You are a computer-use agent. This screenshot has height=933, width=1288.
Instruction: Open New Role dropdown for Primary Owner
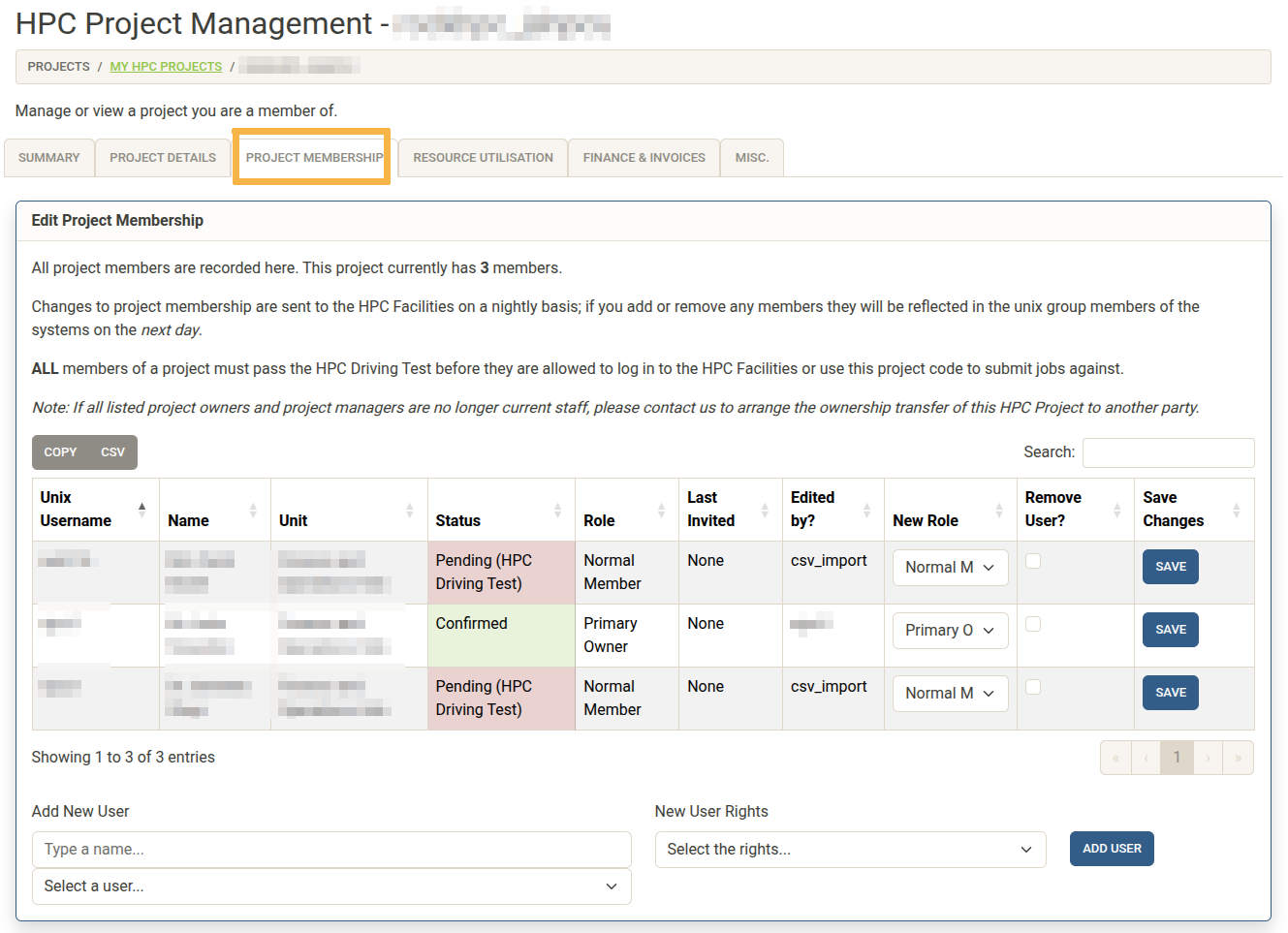pyautogui.click(x=949, y=631)
